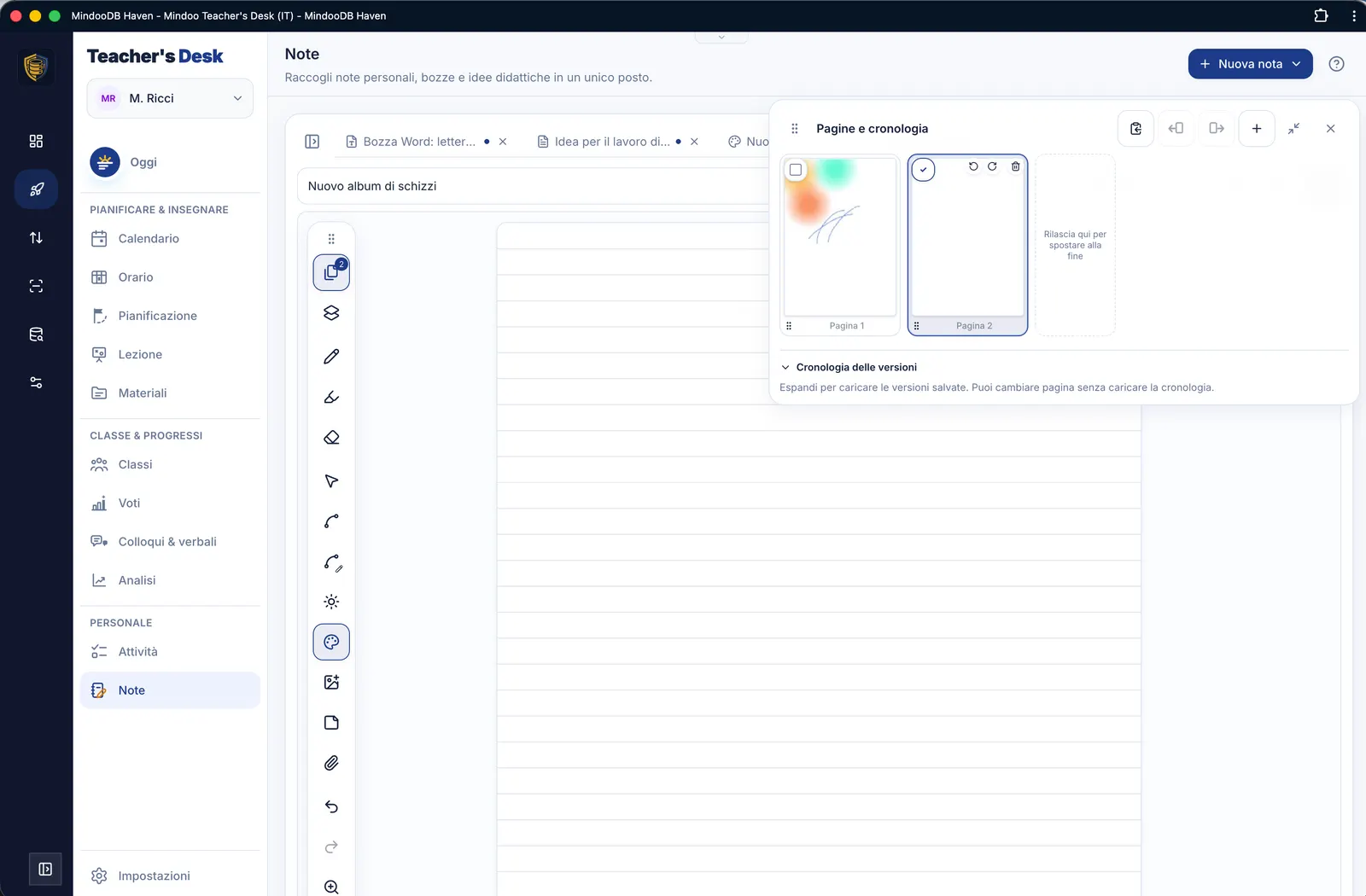Uncheck the Pagina 2 selection circle
This screenshot has width=1366, height=896.
pos(923,170)
